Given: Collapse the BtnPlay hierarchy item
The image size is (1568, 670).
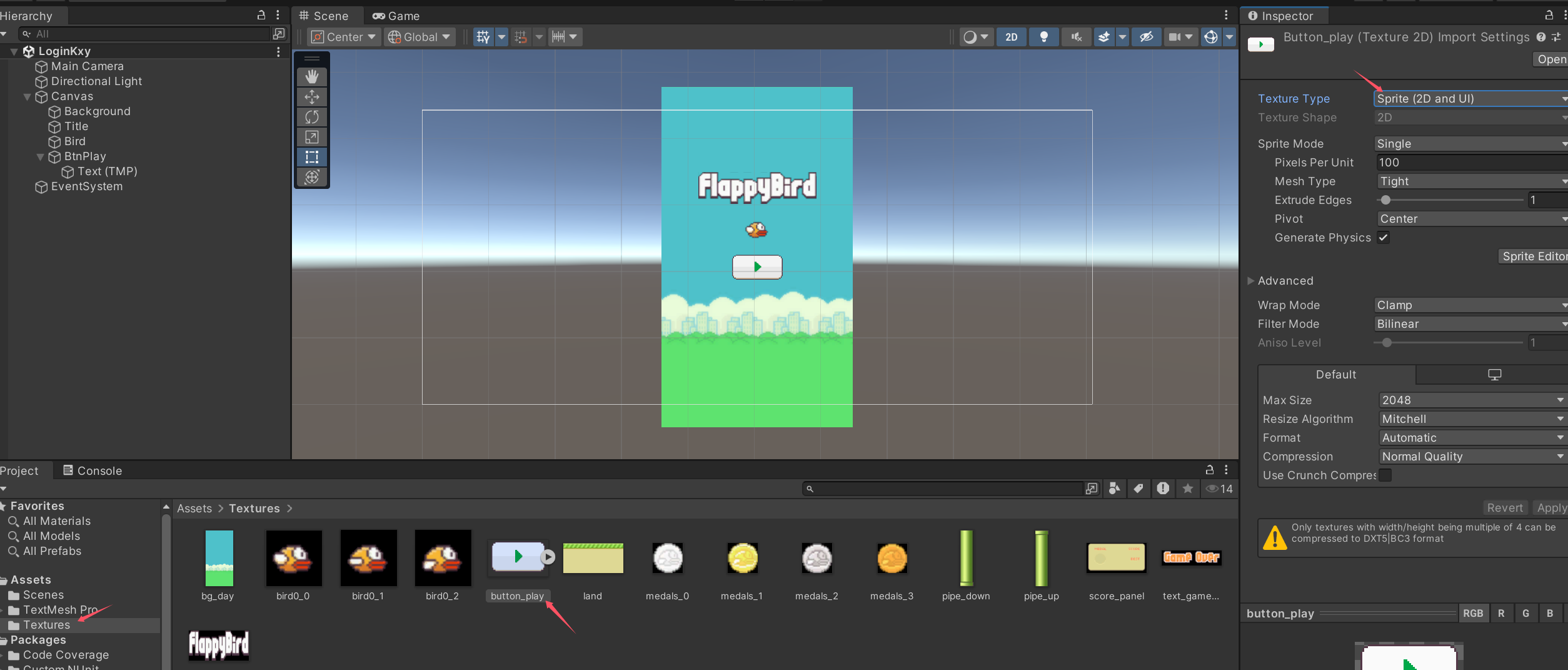Looking at the screenshot, I should tap(41, 157).
